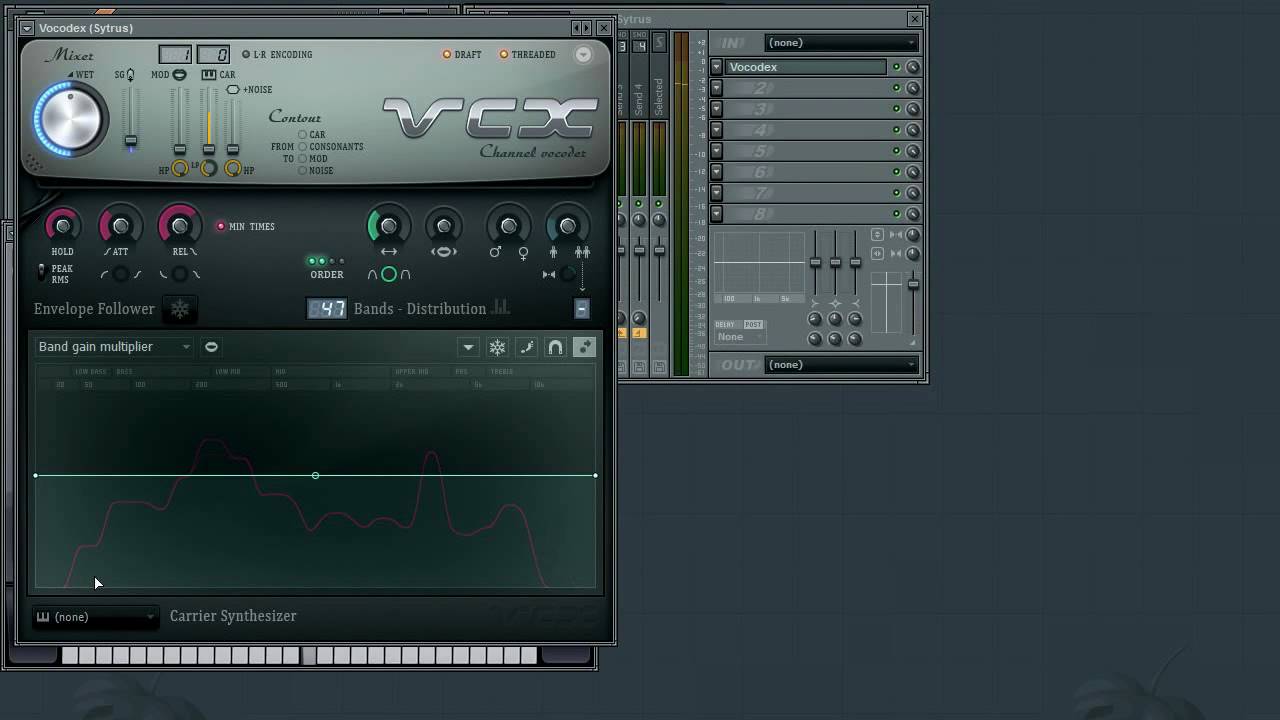Click the SG sidechain icon
The height and width of the screenshot is (720, 1280).
[x=130, y=75]
